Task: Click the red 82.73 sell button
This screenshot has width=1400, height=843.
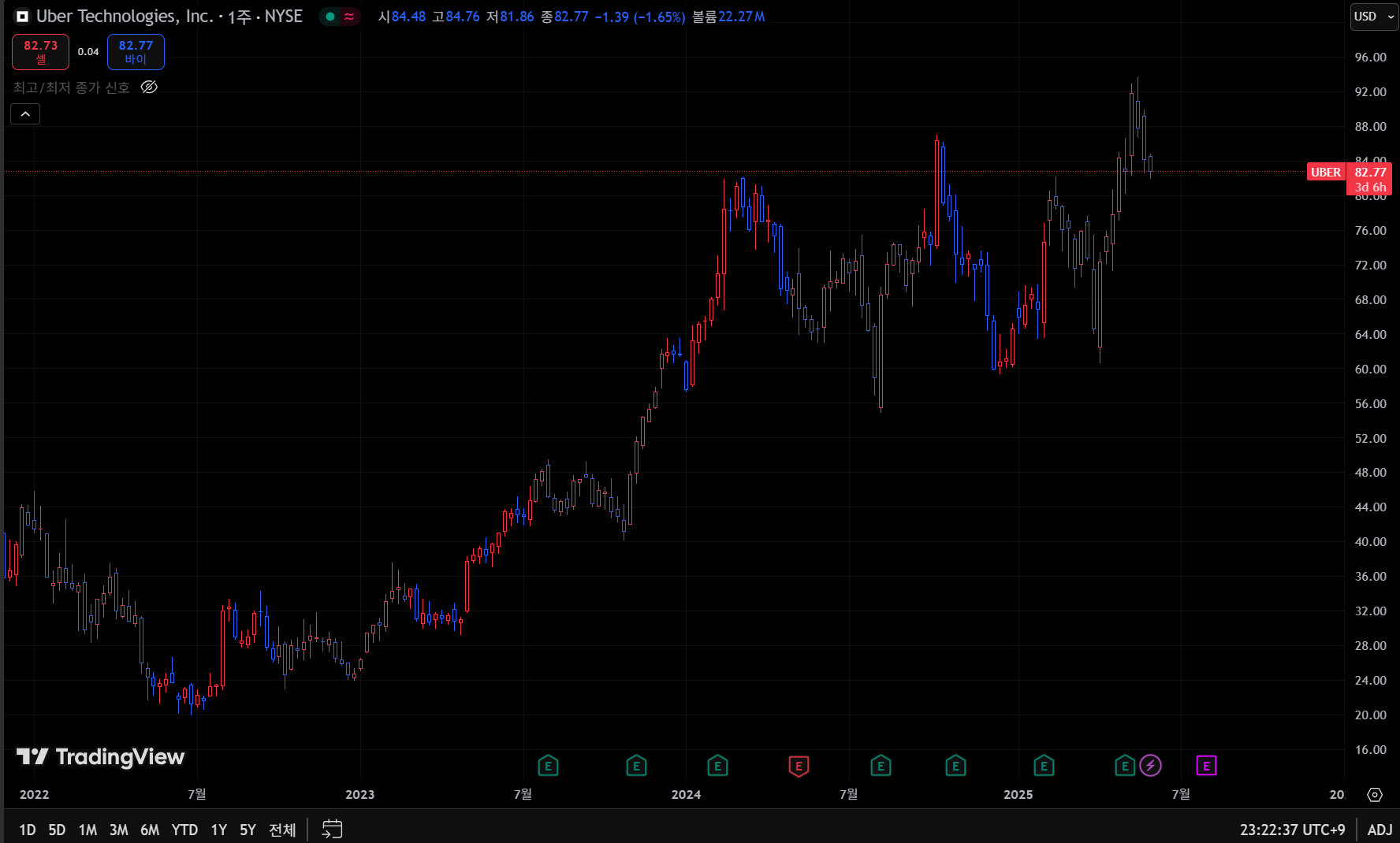Action: pos(40,52)
